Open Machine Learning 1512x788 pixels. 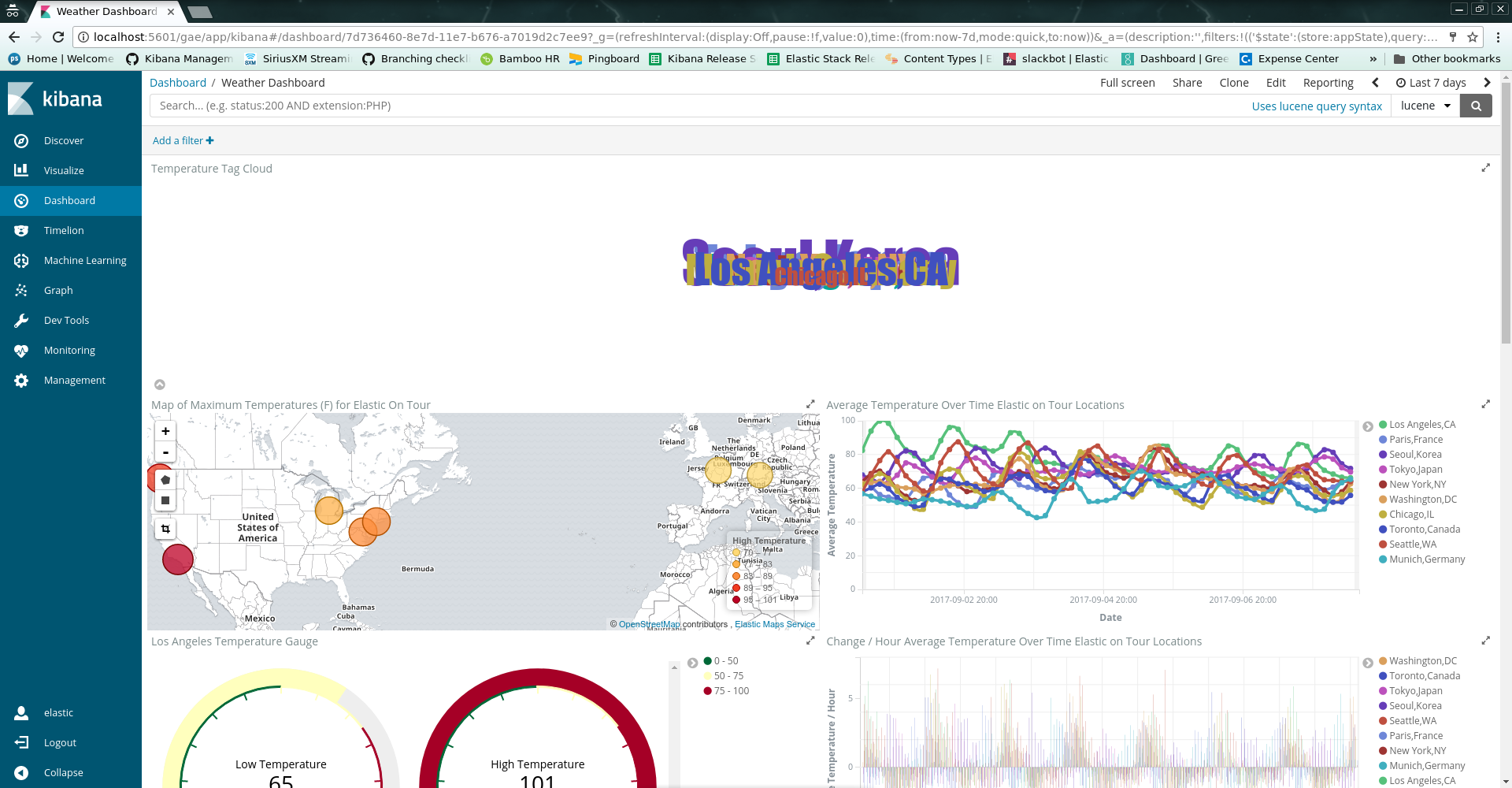click(x=83, y=260)
